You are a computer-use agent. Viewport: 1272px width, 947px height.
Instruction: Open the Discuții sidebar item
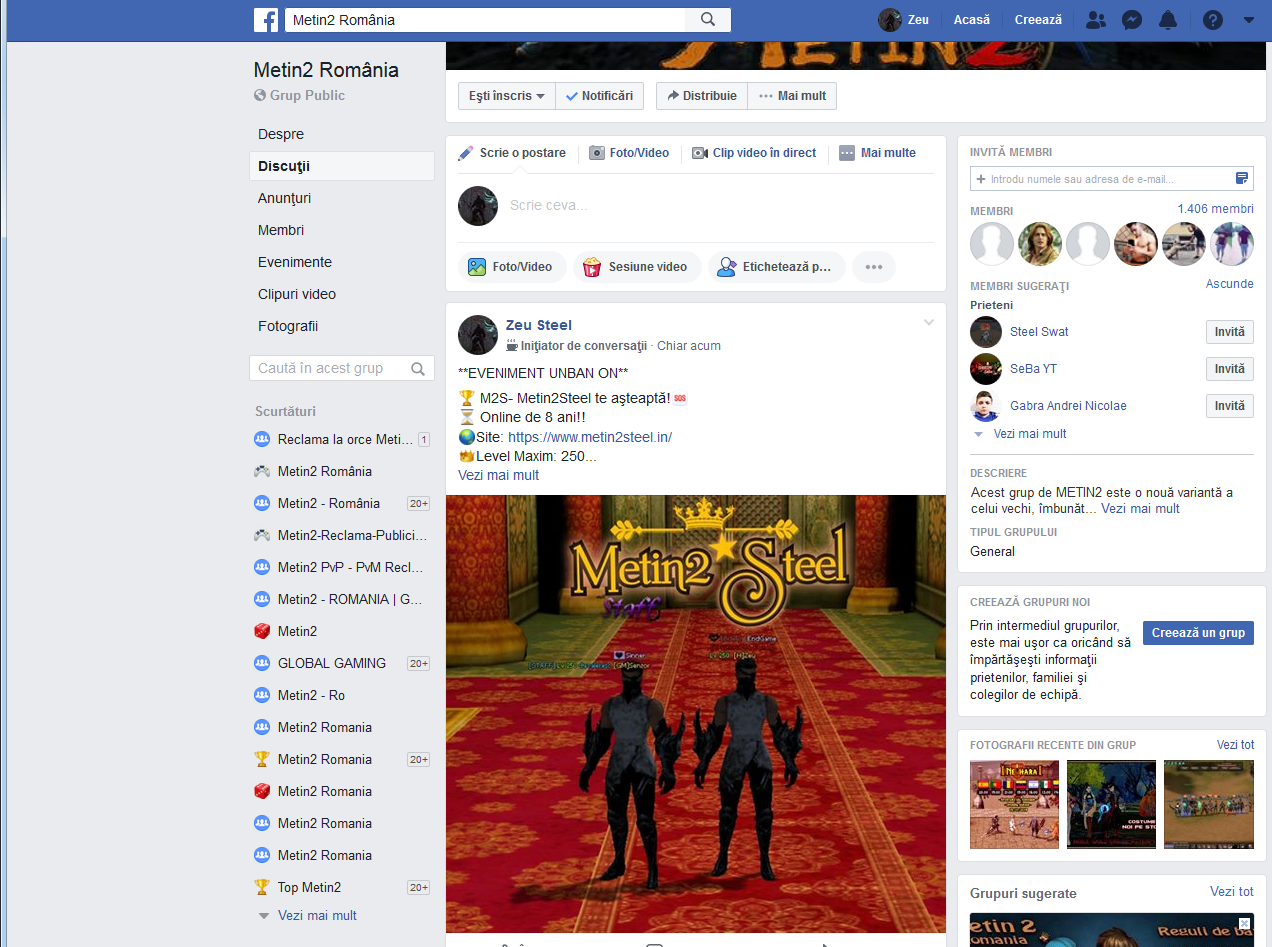(x=341, y=166)
